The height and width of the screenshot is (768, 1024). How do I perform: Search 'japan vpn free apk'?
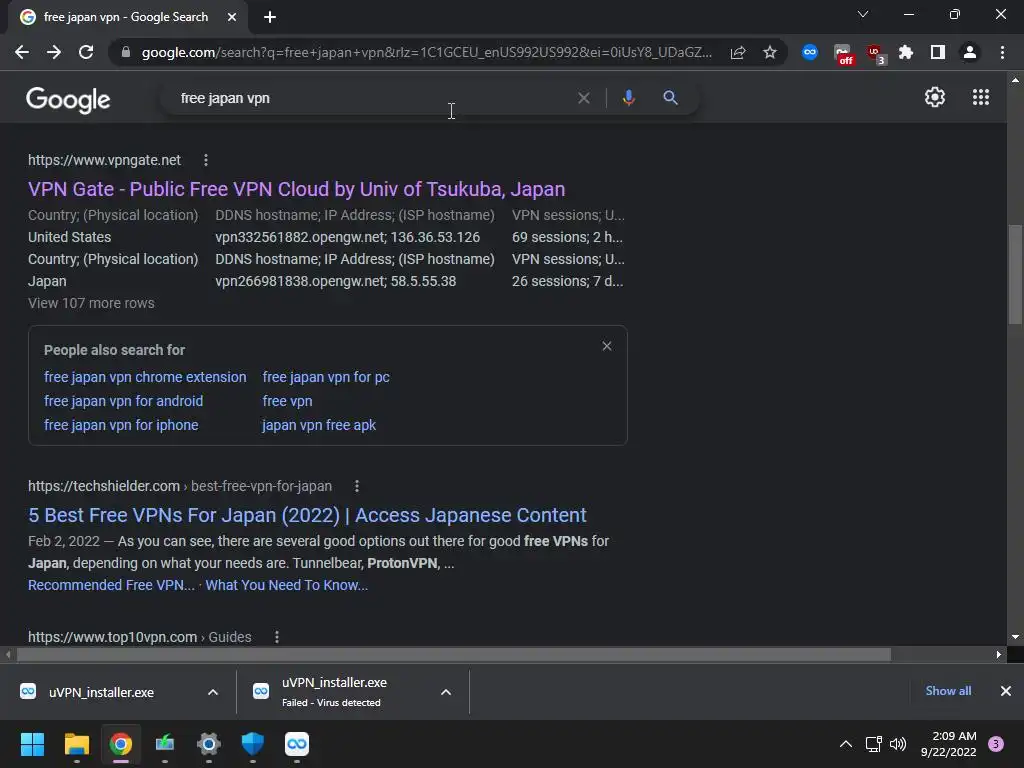[319, 425]
